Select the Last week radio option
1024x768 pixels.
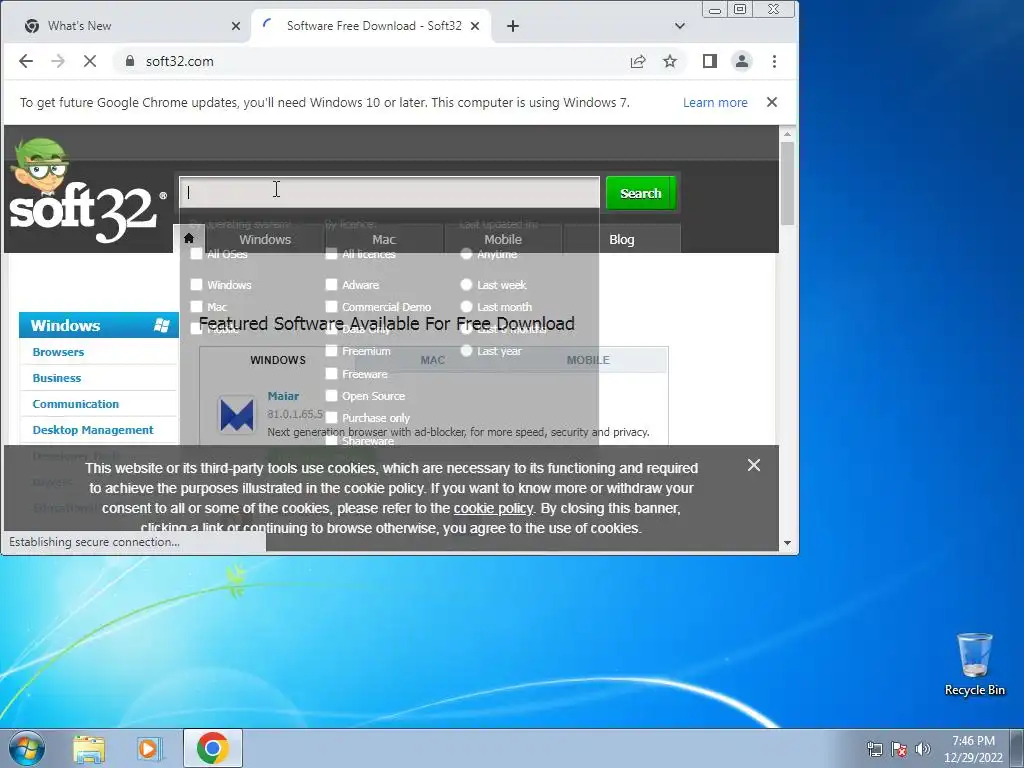(466, 285)
